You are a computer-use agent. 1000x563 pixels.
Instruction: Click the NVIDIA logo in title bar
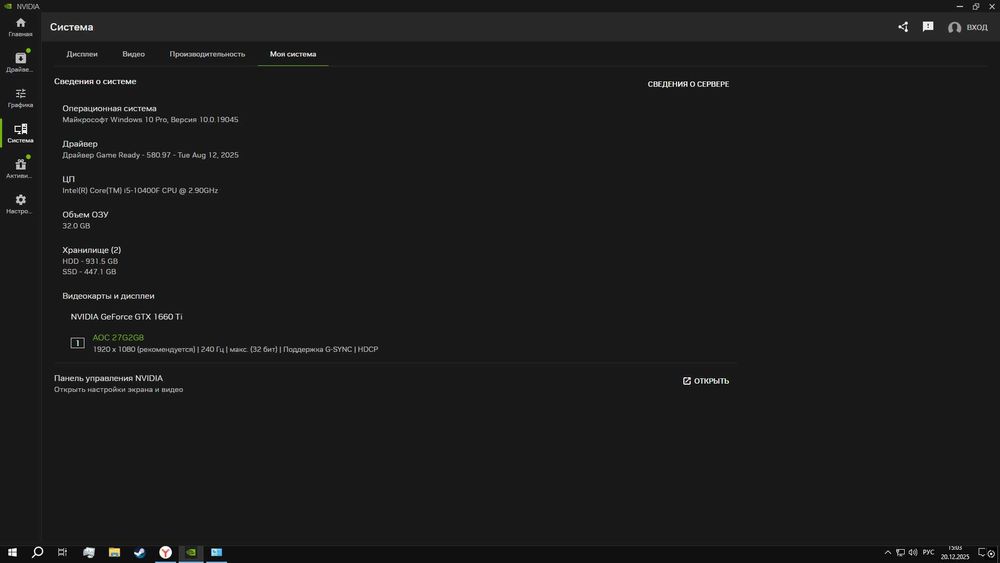[8, 6]
